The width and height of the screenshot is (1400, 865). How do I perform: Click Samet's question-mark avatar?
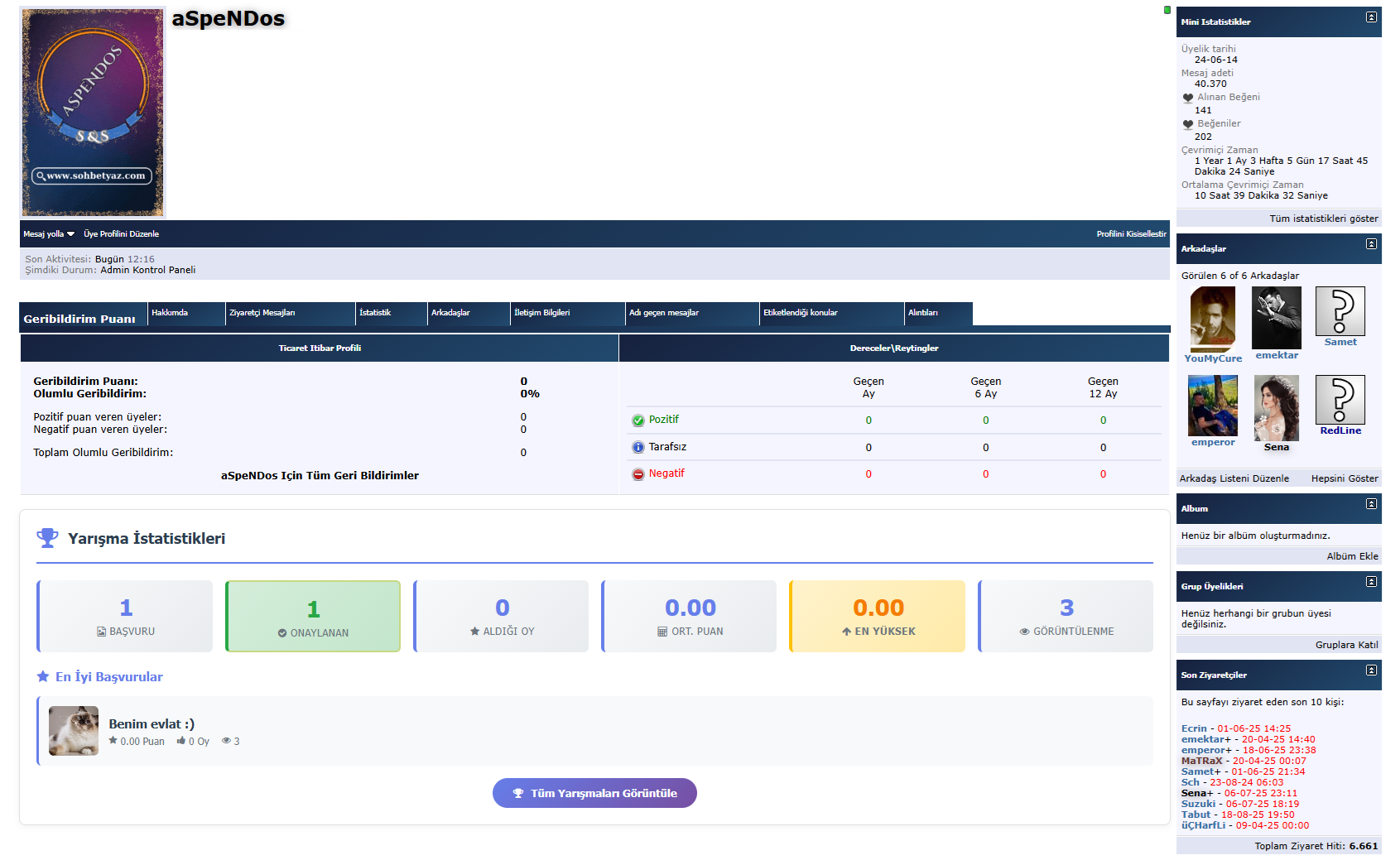pyautogui.click(x=1340, y=311)
